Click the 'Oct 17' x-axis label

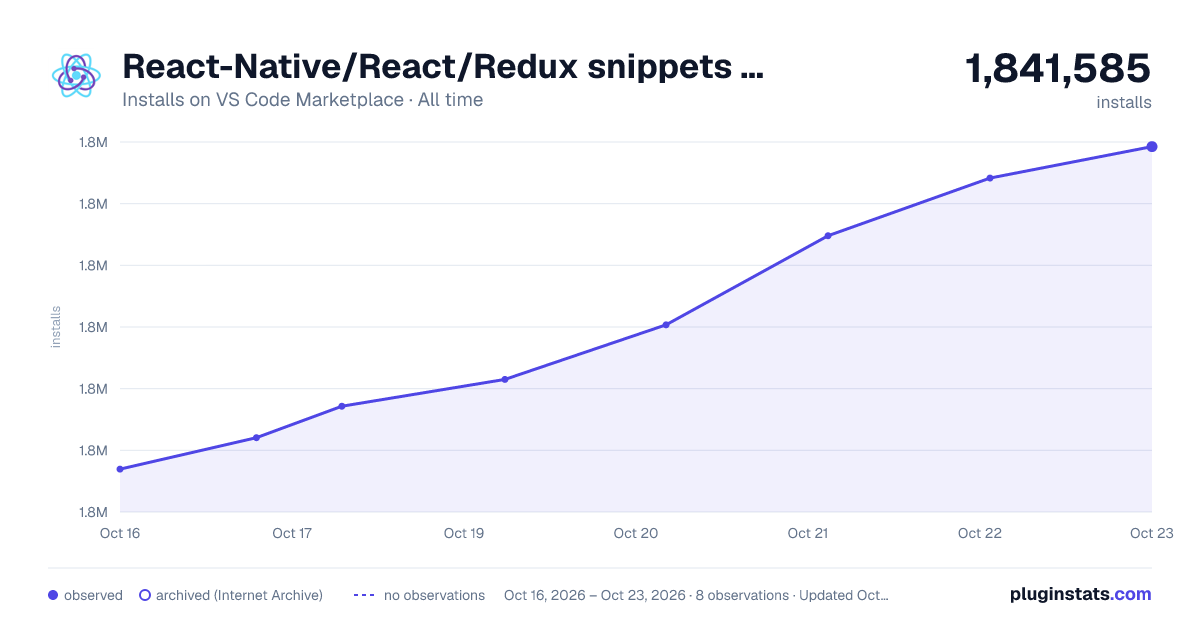pos(292,533)
